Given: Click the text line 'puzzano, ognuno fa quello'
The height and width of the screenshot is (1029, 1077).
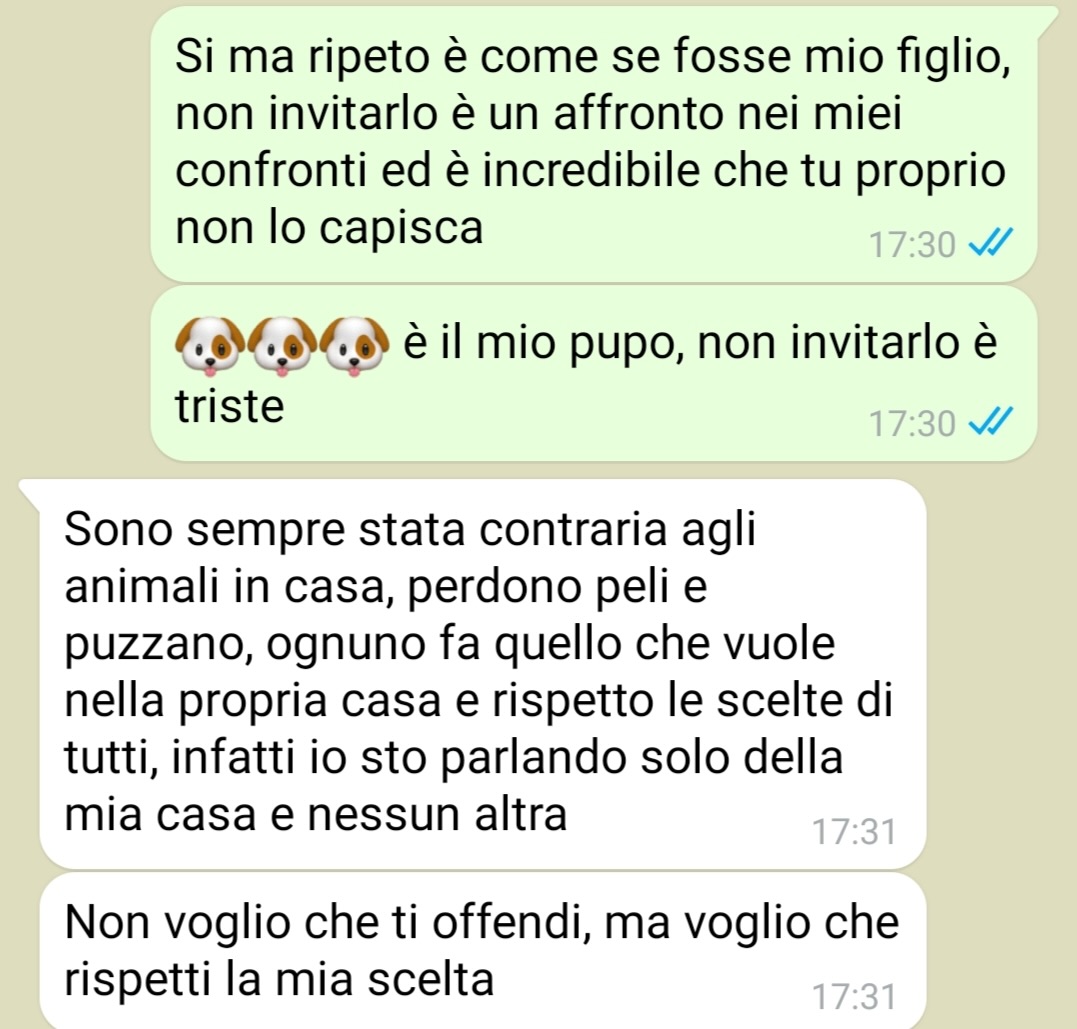Looking at the screenshot, I should tap(450, 646).
